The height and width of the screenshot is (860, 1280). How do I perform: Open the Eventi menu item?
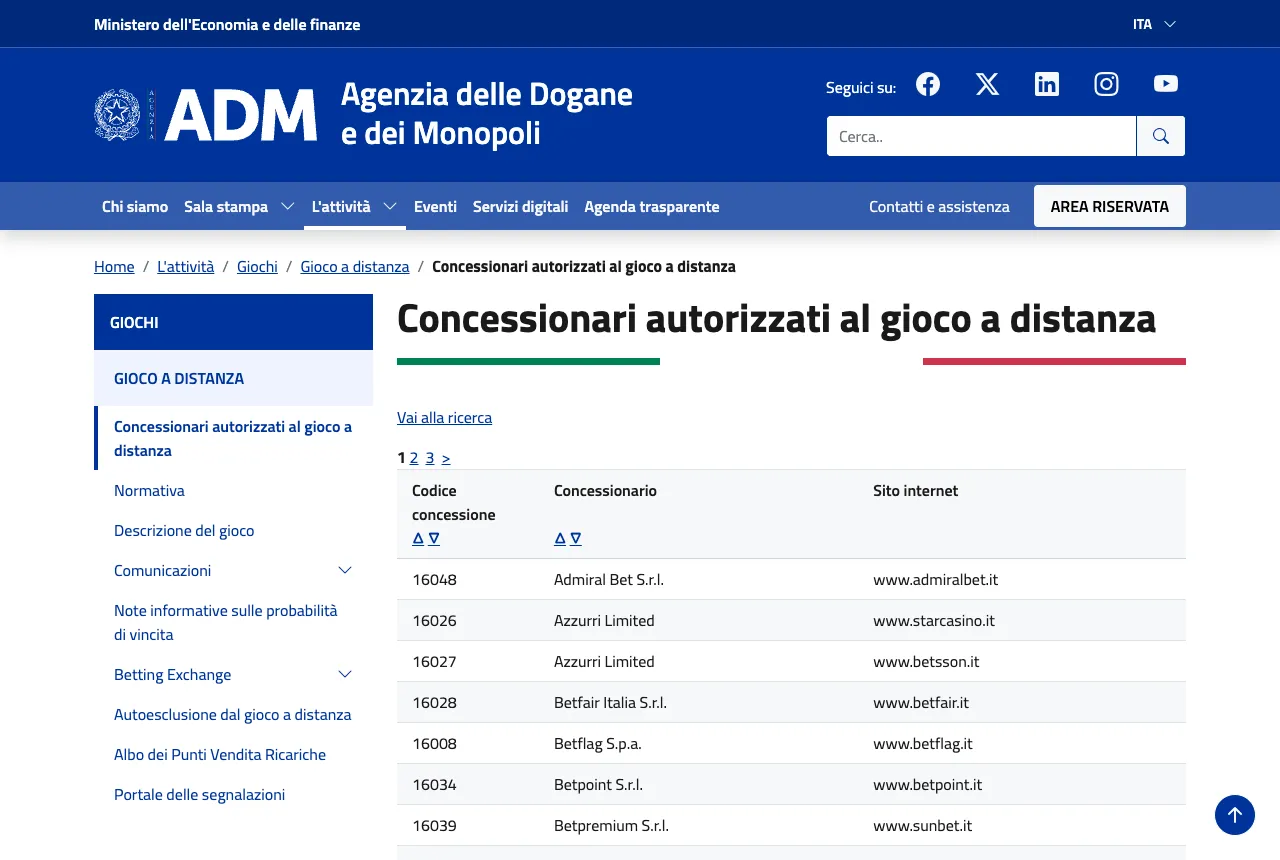coord(435,206)
